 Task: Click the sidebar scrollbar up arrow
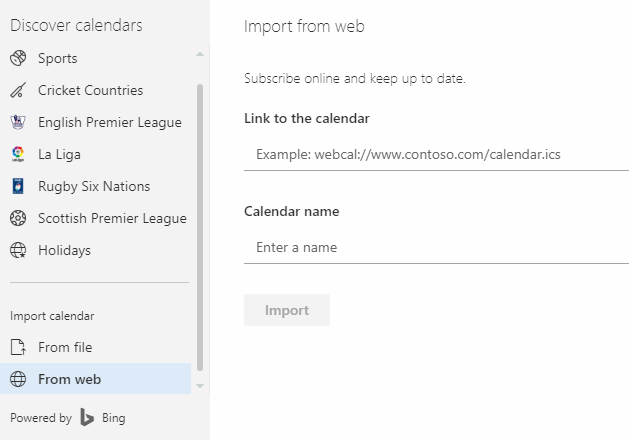click(200, 54)
